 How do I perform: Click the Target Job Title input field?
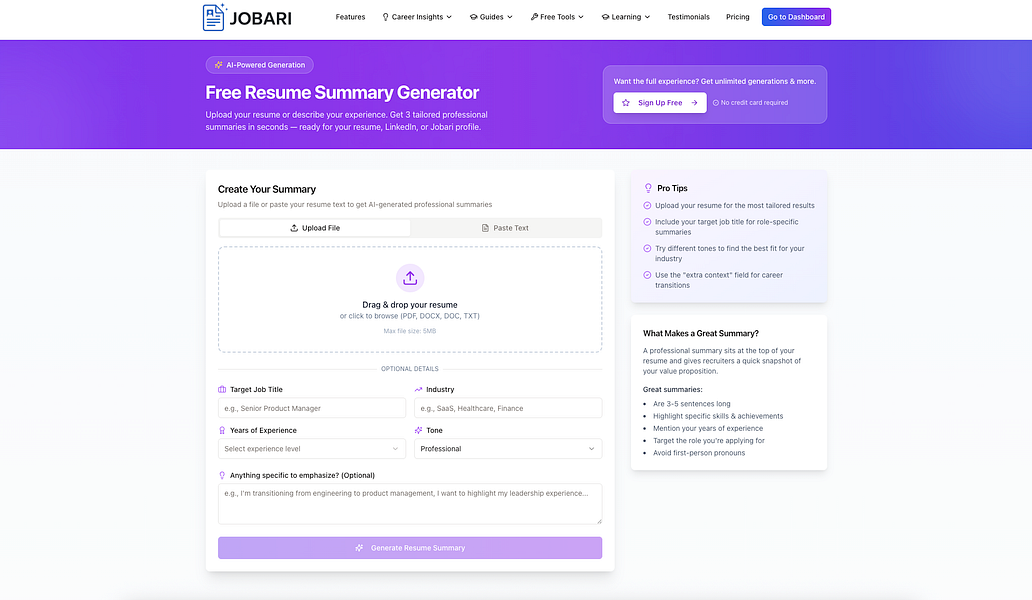pyautogui.click(x=311, y=408)
